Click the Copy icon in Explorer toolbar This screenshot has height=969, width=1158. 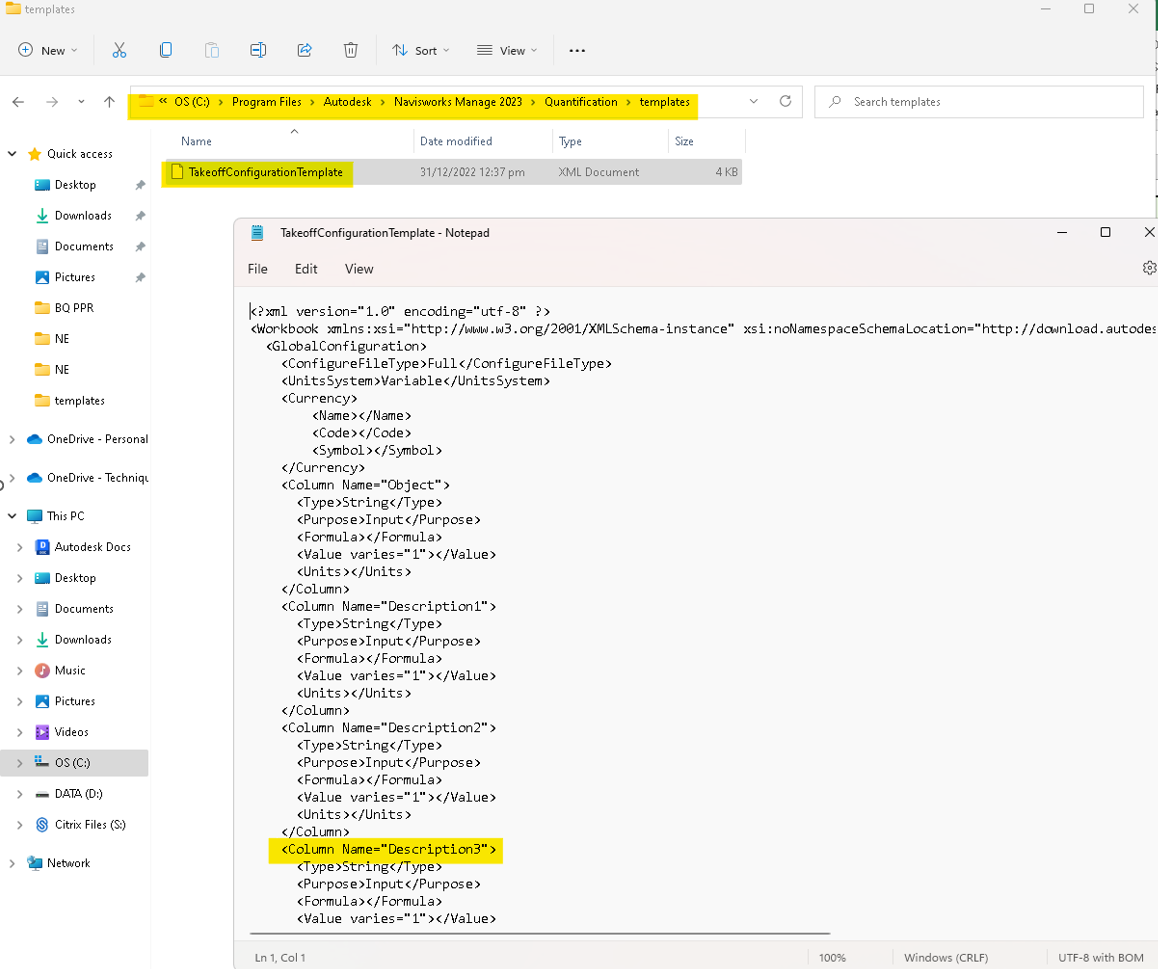pyautogui.click(x=165, y=50)
